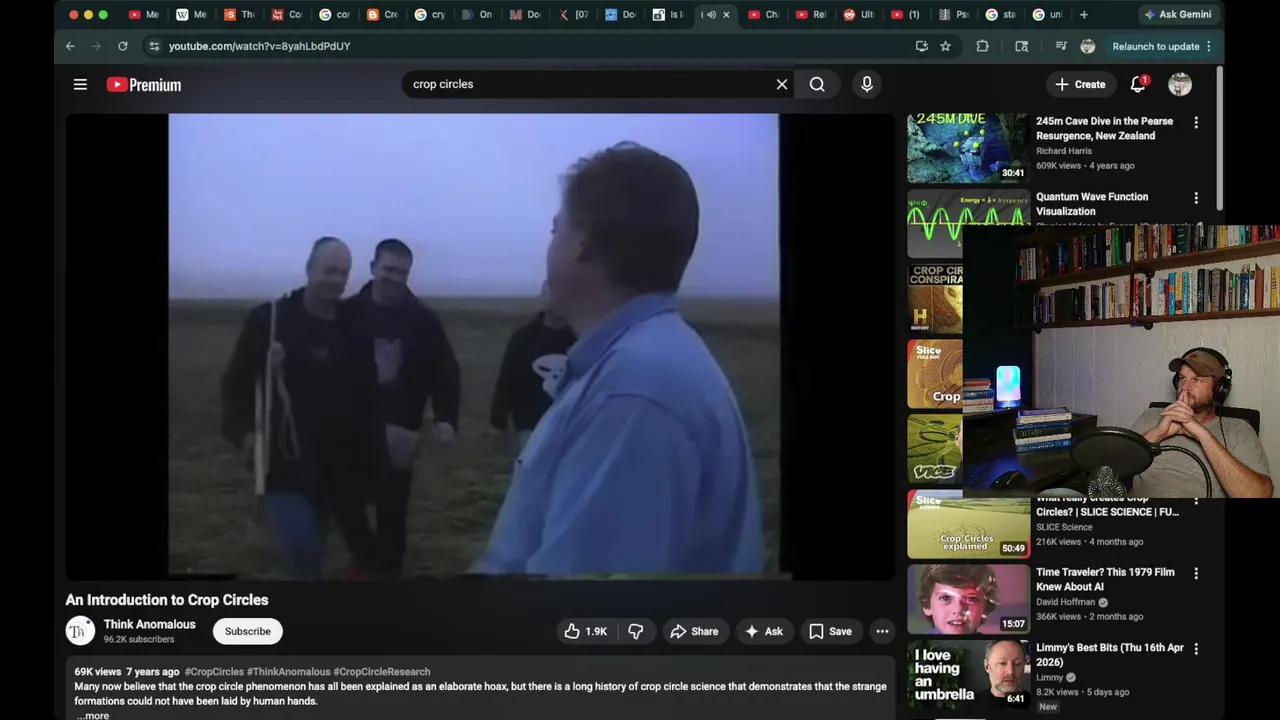Go back with the browser back arrow
This screenshot has width=1280, height=720.
(x=70, y=46)
